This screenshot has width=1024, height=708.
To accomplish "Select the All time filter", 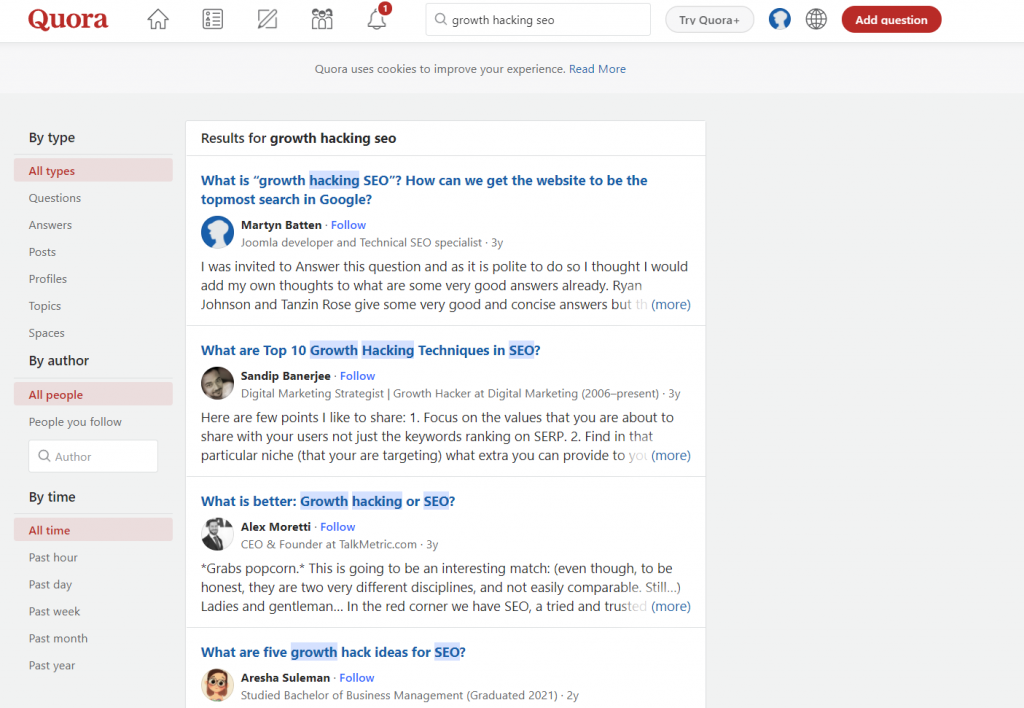I will point(93,530).
